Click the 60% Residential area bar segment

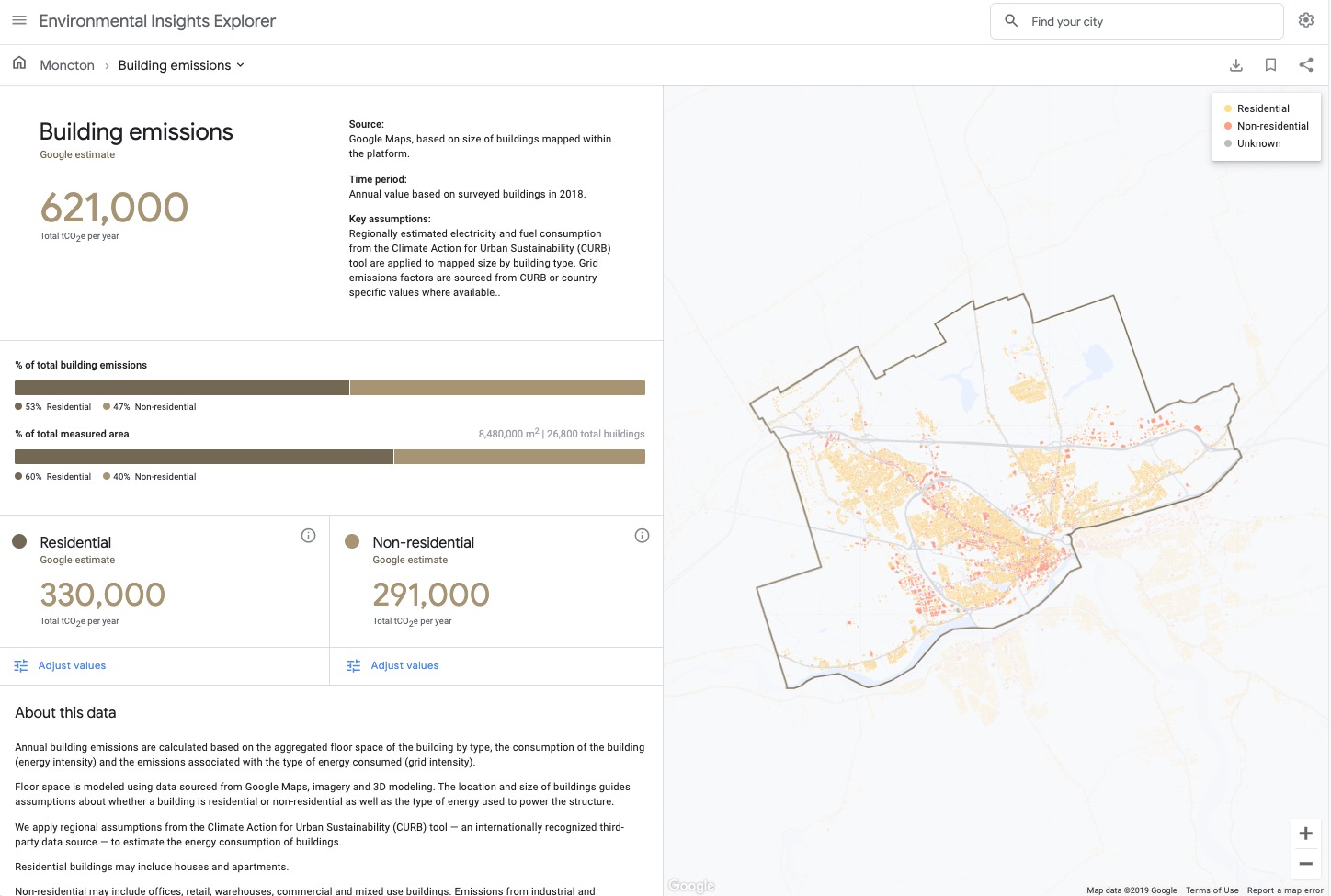[204, 457]
